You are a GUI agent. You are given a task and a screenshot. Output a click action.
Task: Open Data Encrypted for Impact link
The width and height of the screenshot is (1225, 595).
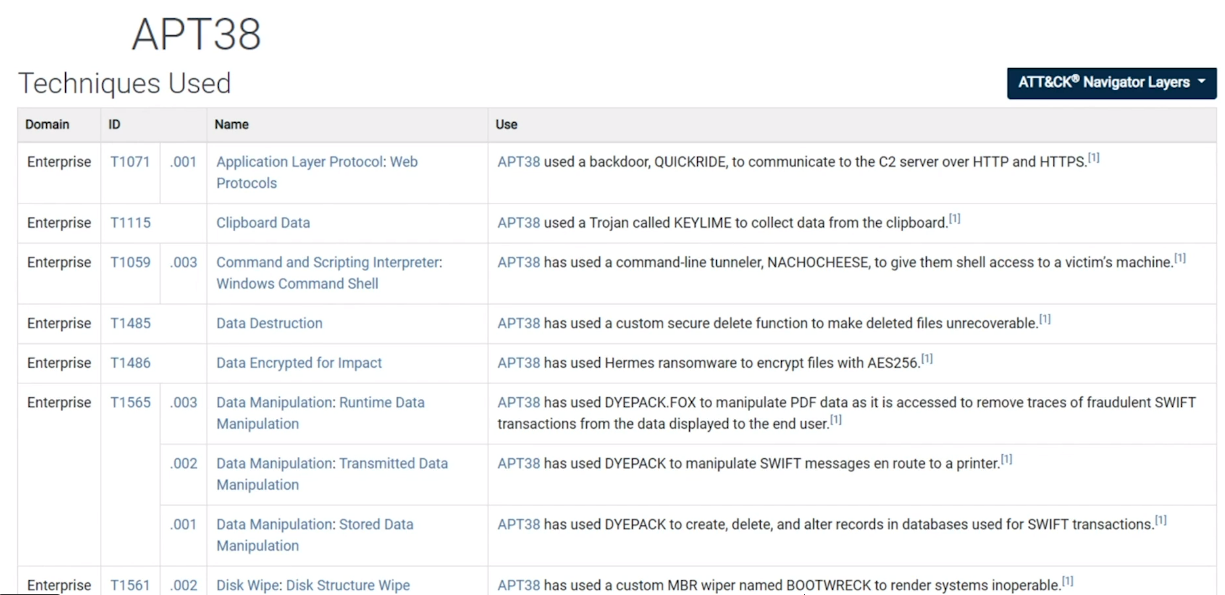[x=299, y=363]
